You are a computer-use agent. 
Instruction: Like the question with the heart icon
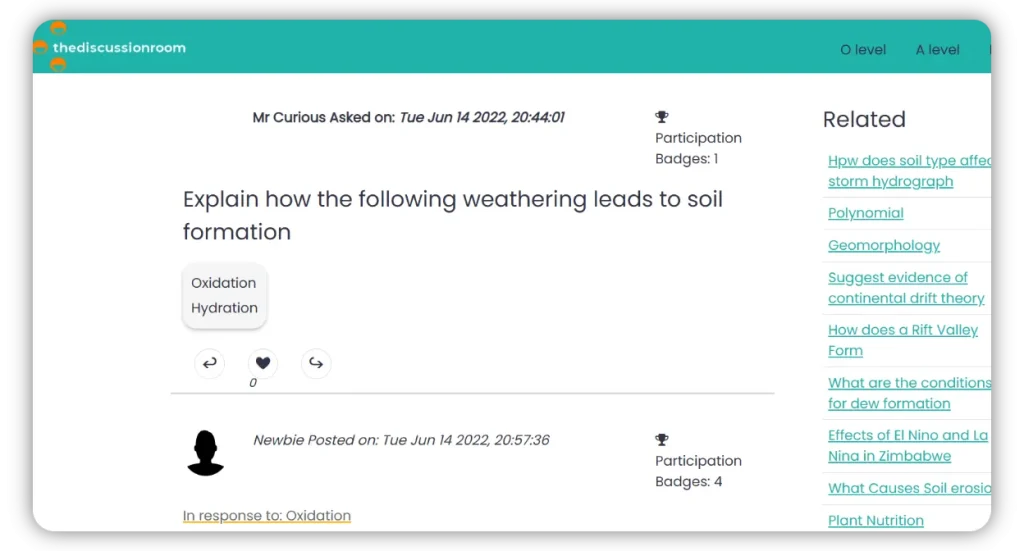(x=263, y=363)
